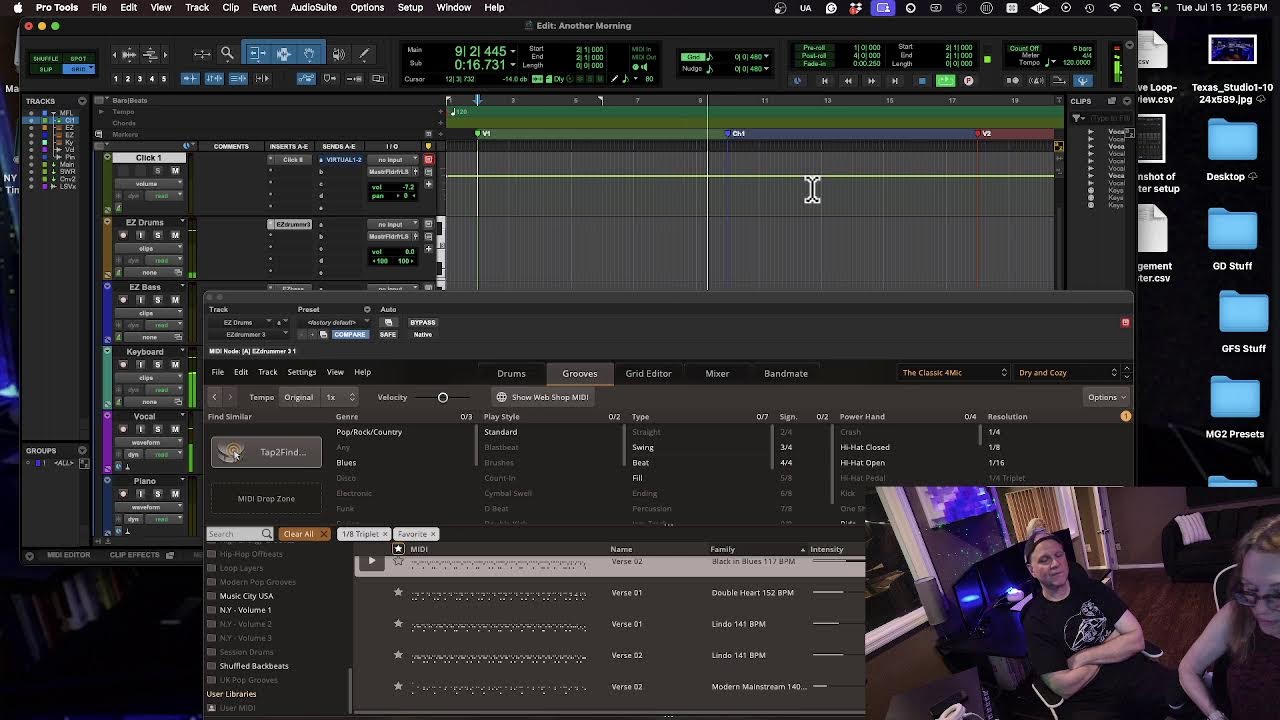Play the Black in Blues groove preview

click(x=371, y=561)
